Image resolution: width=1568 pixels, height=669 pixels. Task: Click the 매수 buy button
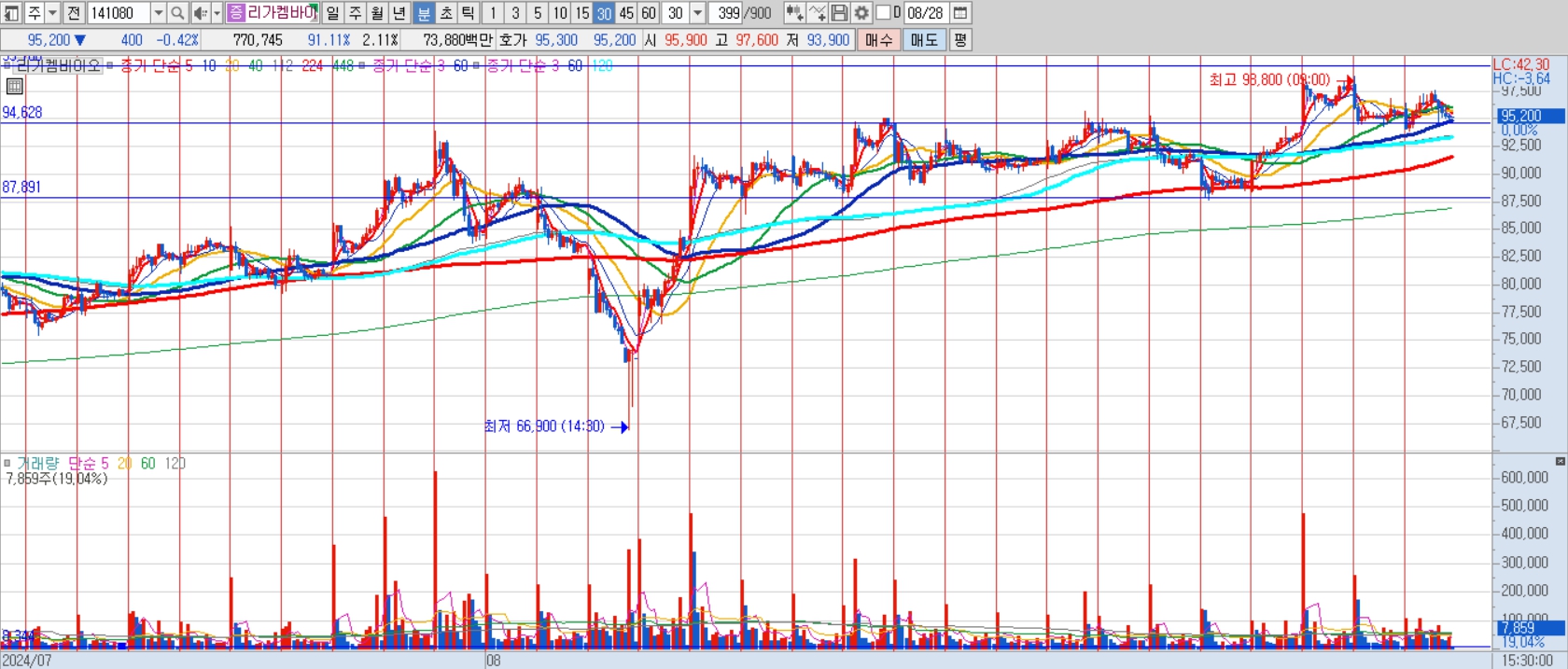coord(878,40)
